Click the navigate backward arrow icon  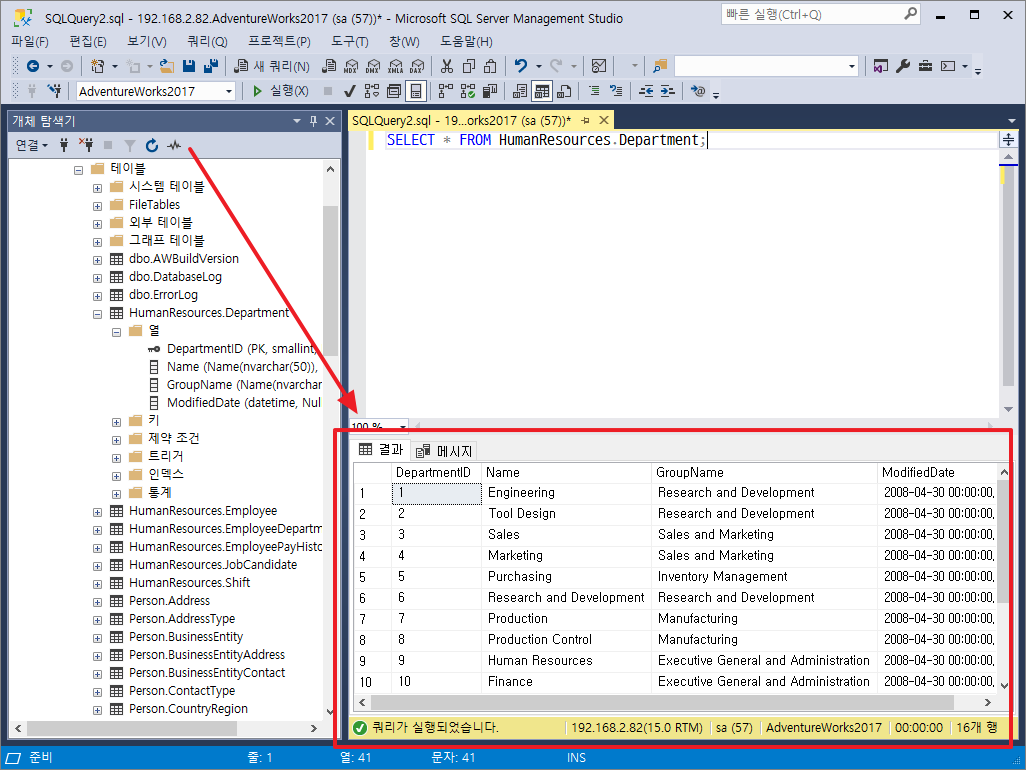(33, 66)
